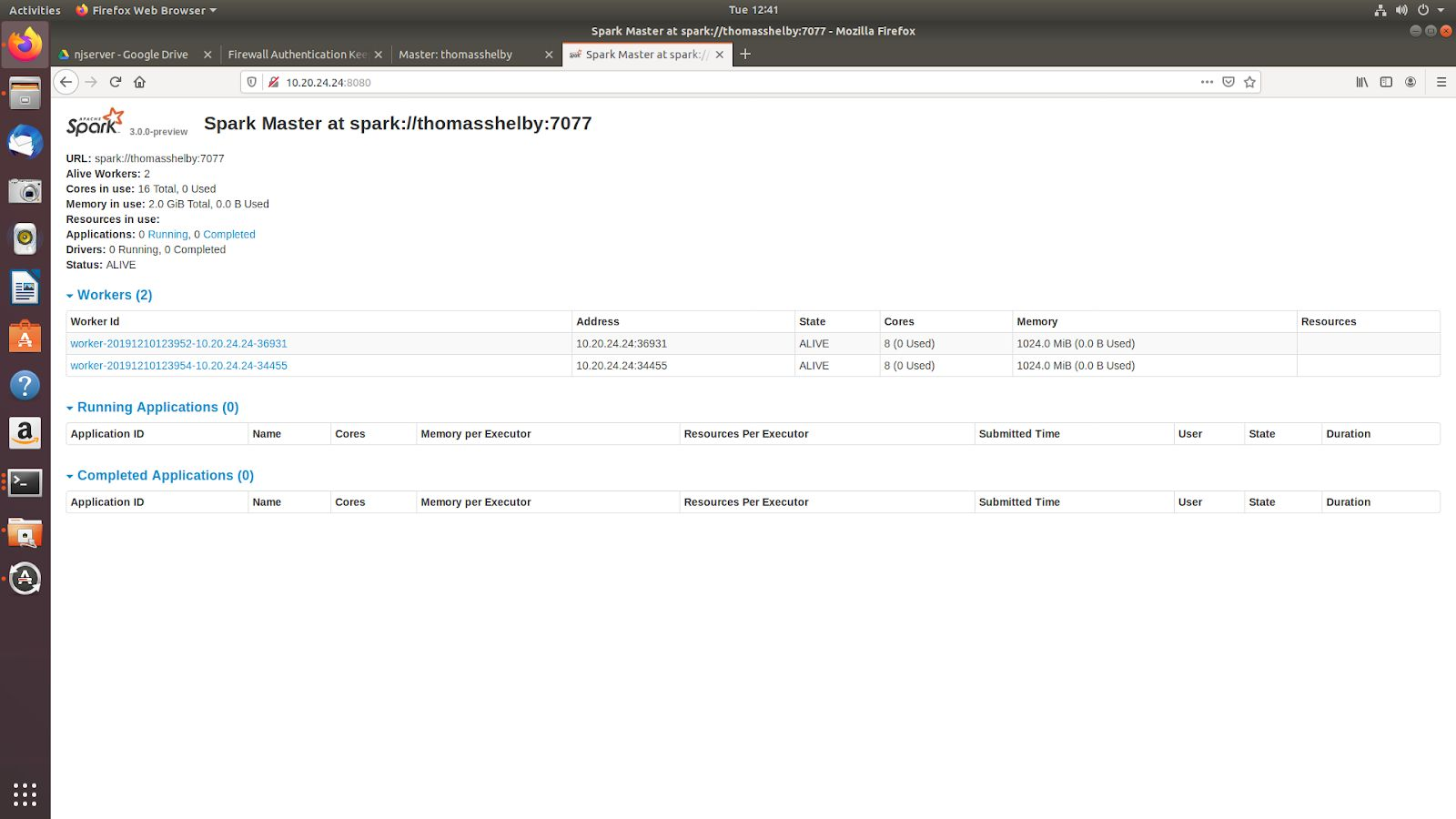This screenshot has width=1456, height=819.
Task: Collapse the Workers (2) section
Action: [109, 295]
